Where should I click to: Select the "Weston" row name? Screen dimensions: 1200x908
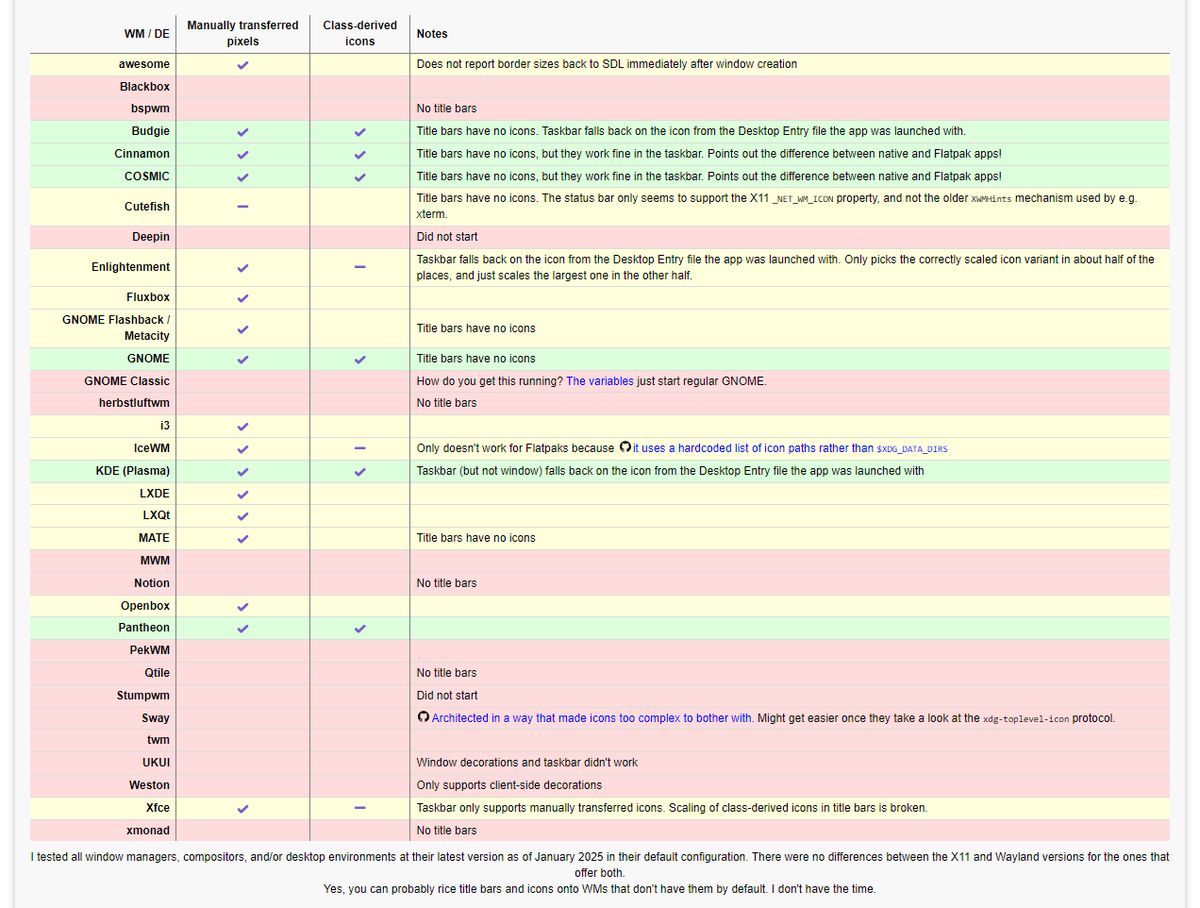[150, 785]
